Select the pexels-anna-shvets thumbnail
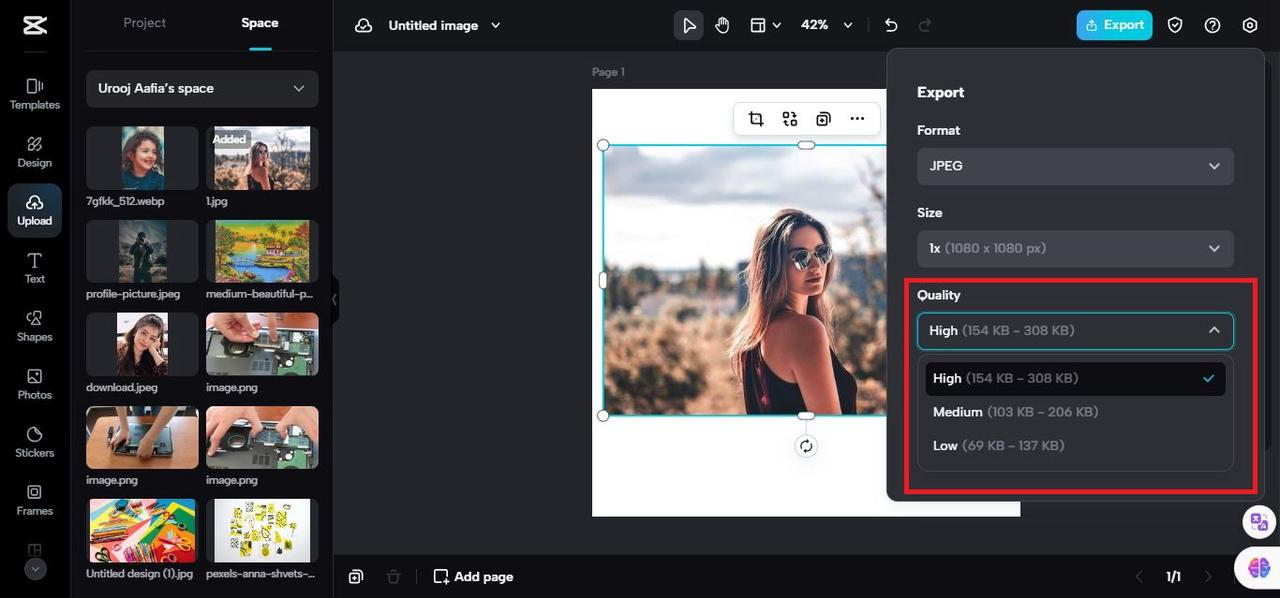Image resolution: width=1280 pixels, height=598 pixels. [x=262, y=530]
